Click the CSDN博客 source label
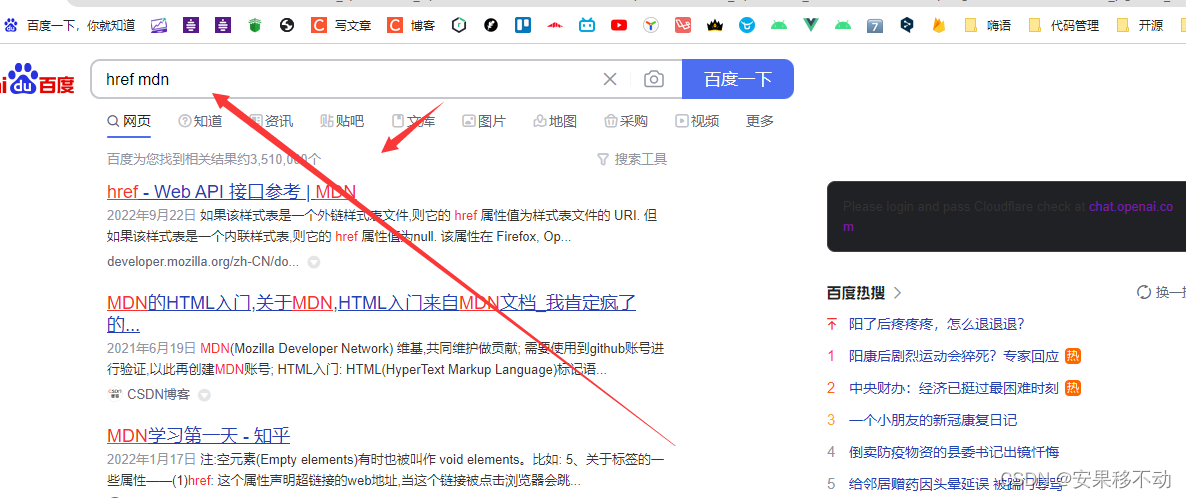The height and width of the screenshot is (498, 1186). 158,395
